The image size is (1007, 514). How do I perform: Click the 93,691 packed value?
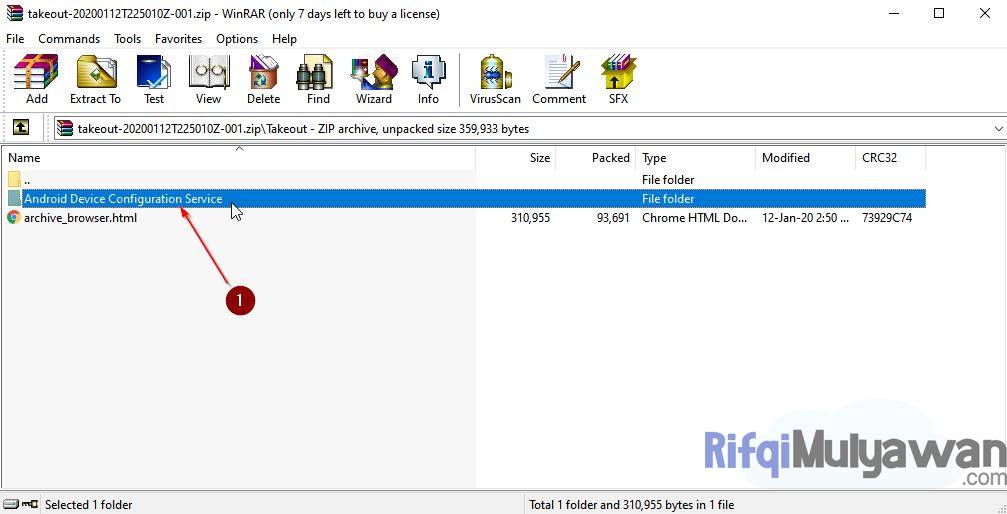[x=613, y=218]
